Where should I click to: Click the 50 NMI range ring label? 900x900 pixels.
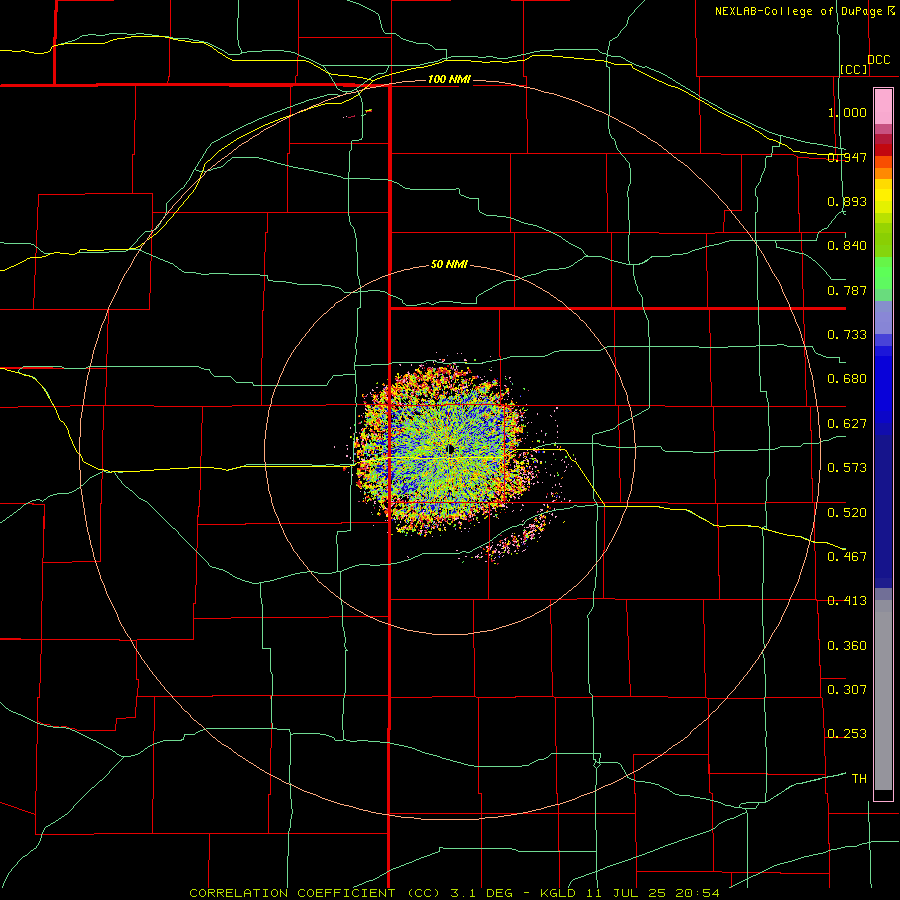449,264
